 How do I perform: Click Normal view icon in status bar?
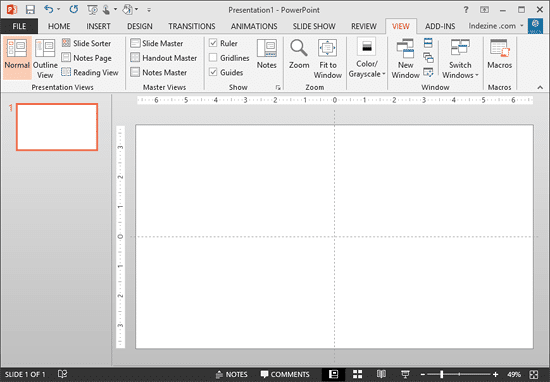tap(333, 374)
